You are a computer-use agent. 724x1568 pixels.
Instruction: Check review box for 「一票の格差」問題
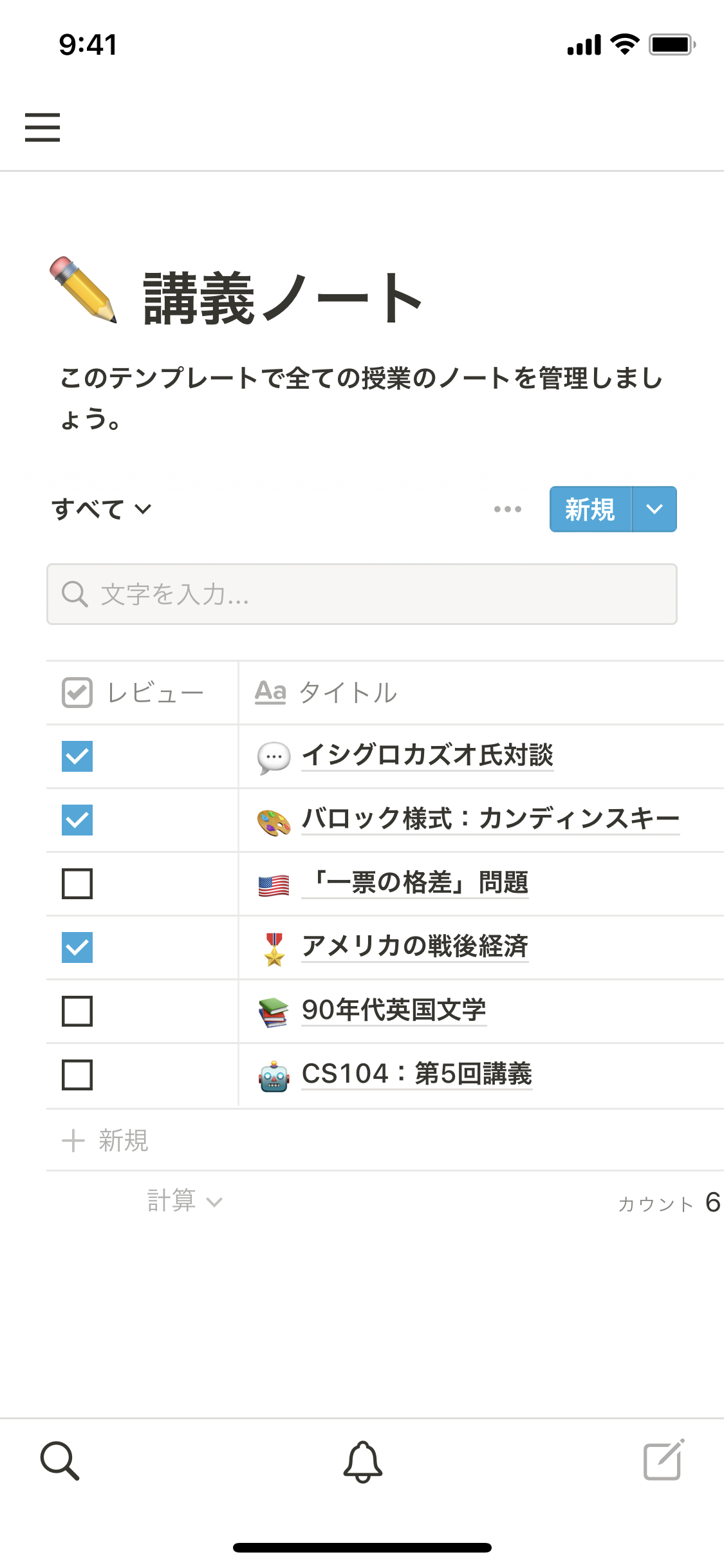pyautogui.click(x=77, y=884)
